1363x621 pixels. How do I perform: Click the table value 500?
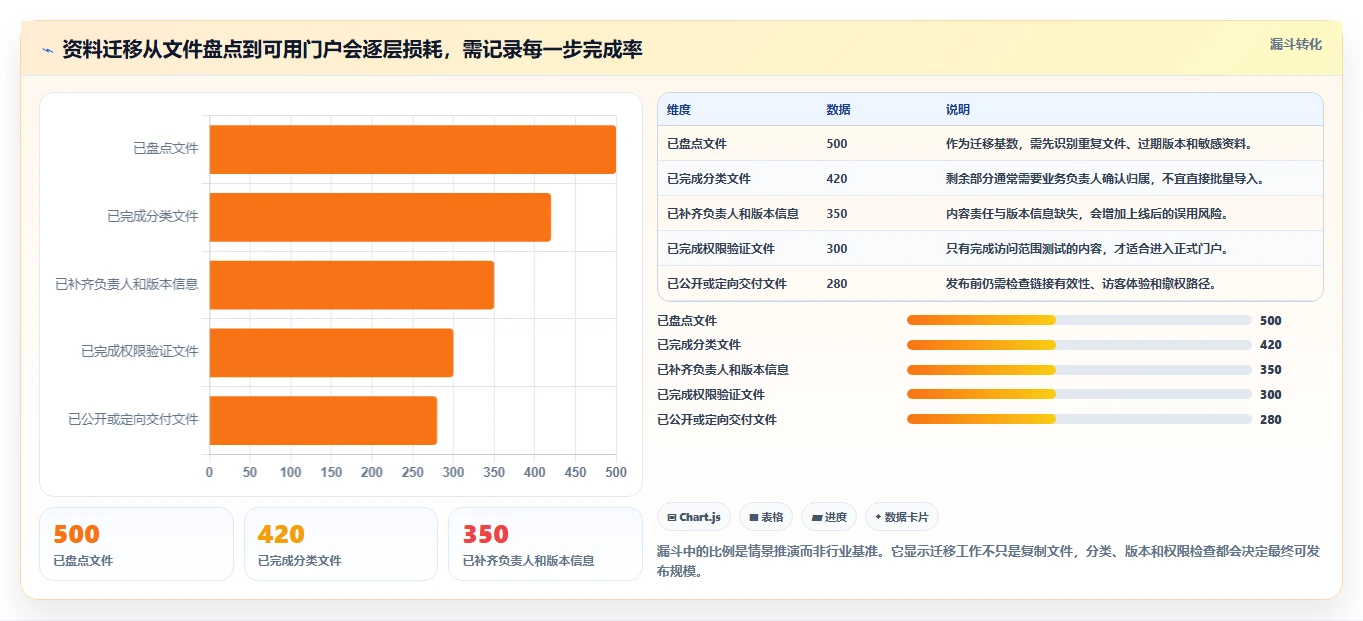pos(837,144)
